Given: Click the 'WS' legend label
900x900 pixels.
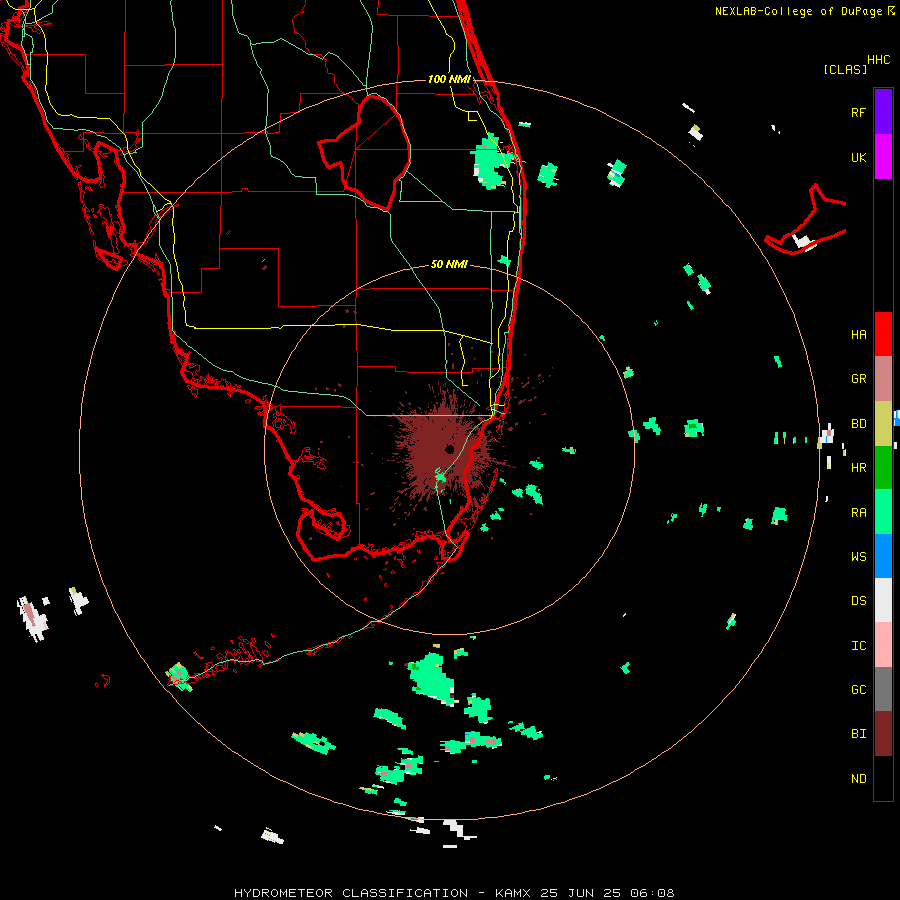Looking at the screenshot, I should (x=858, y=557).
